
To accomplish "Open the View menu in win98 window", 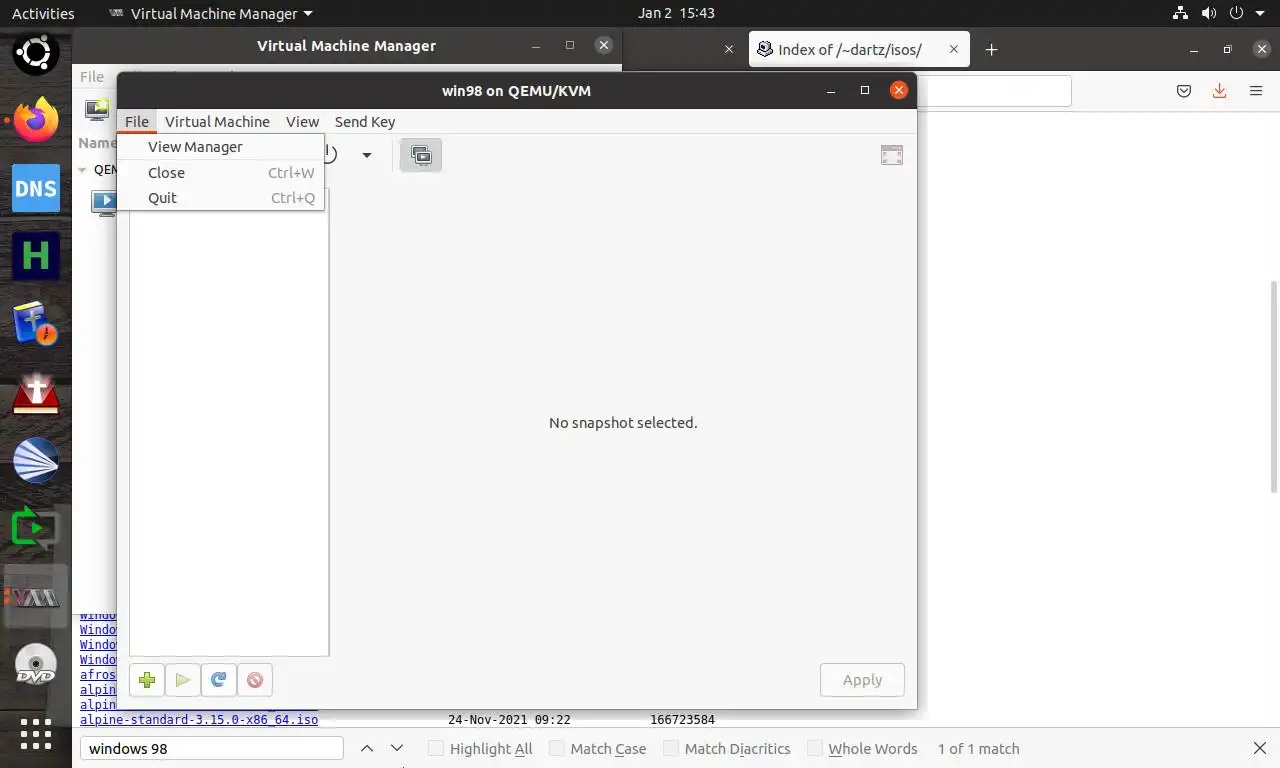I will coord(302,121).
